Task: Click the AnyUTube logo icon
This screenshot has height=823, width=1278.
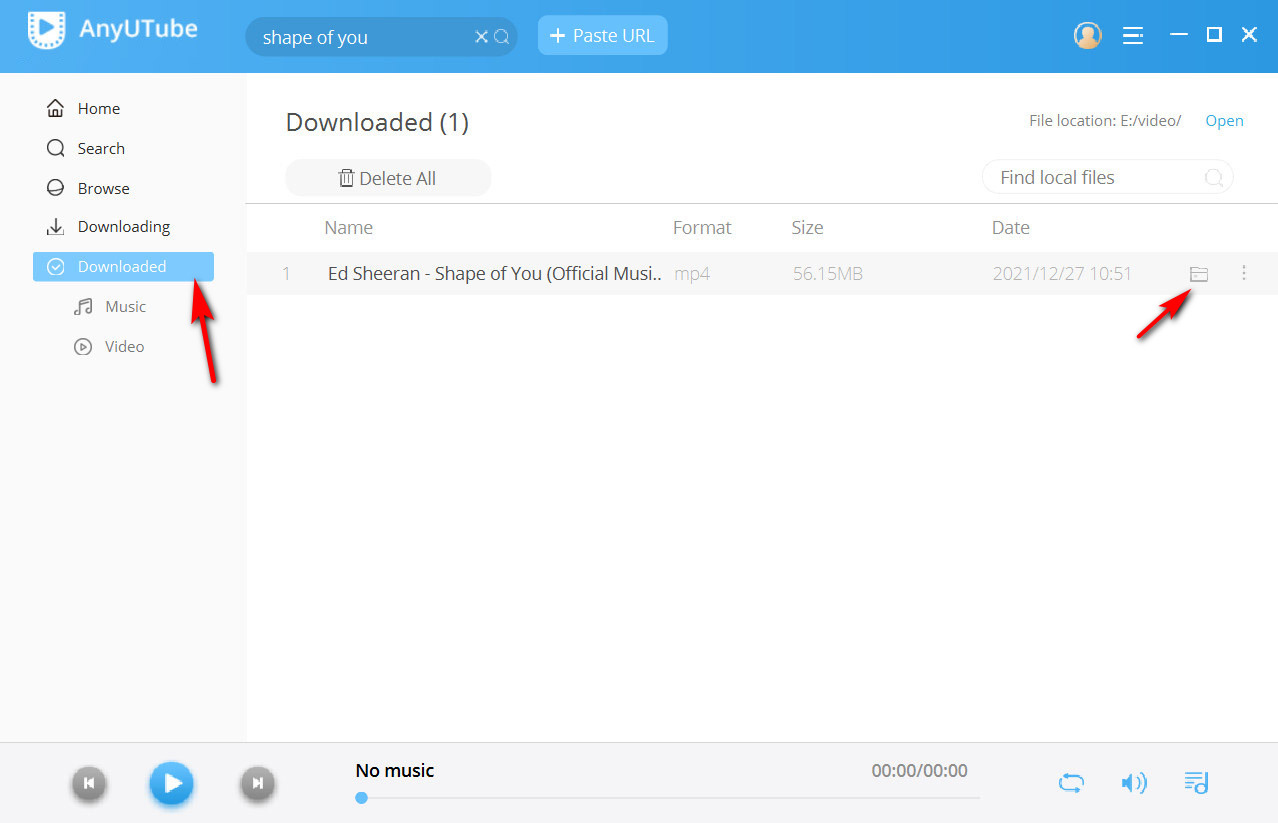Action: tap(46, 31)
